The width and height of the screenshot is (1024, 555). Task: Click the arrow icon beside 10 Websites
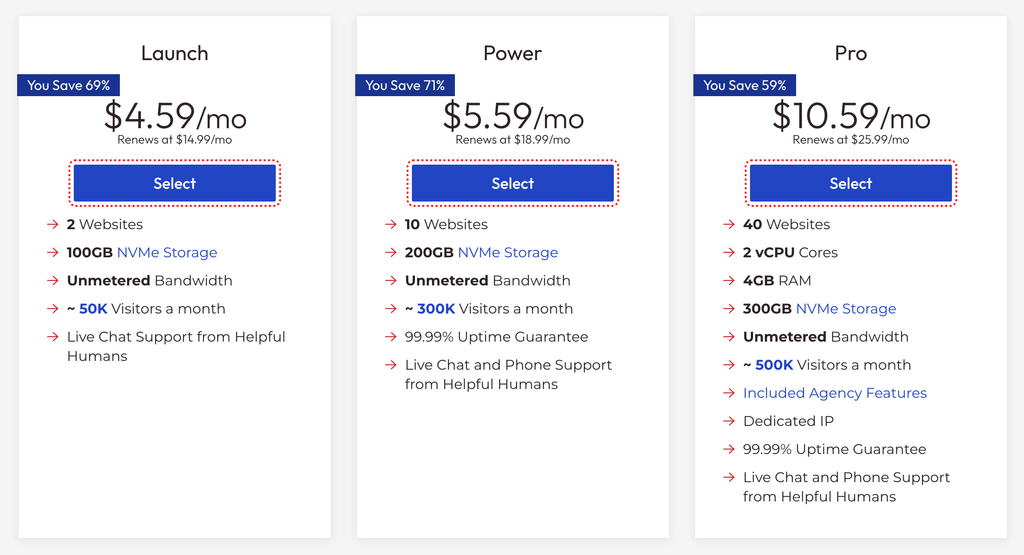tap(391, 225)
